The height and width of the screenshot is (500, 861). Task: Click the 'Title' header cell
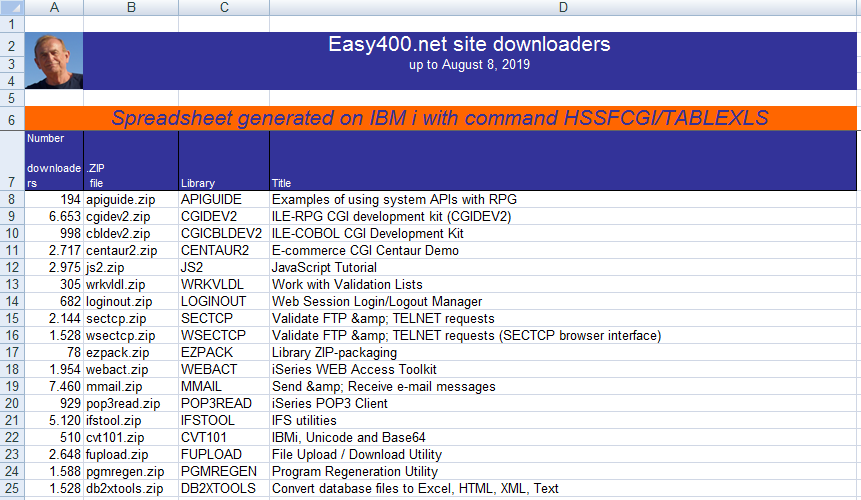click(x=563, y=160)
